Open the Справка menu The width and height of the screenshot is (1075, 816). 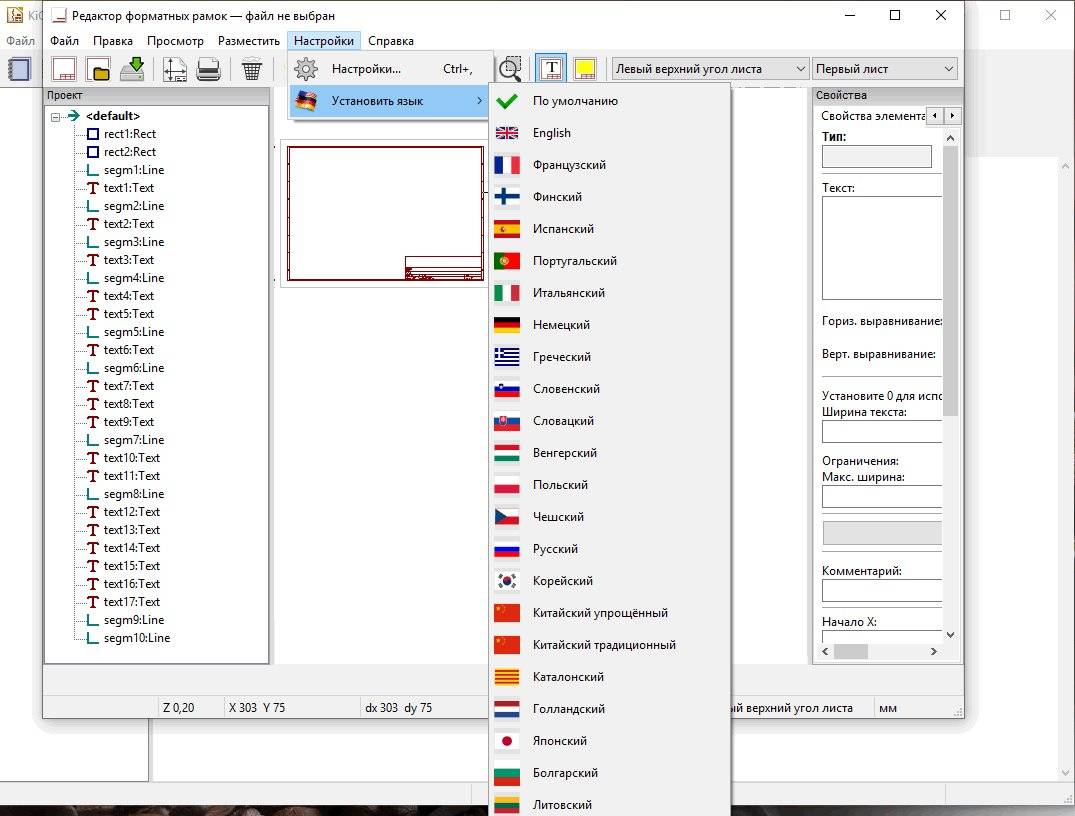click(390, 41)
